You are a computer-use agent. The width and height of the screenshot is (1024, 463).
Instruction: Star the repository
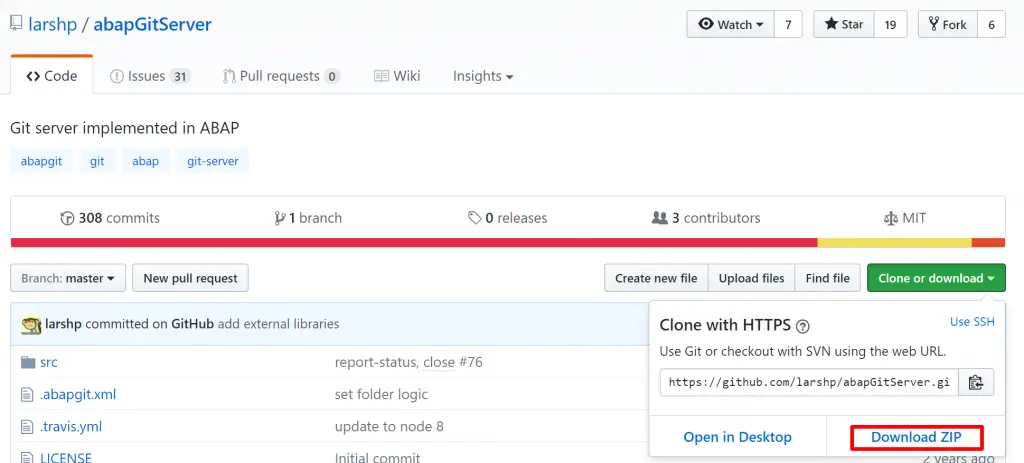point(844,24)
